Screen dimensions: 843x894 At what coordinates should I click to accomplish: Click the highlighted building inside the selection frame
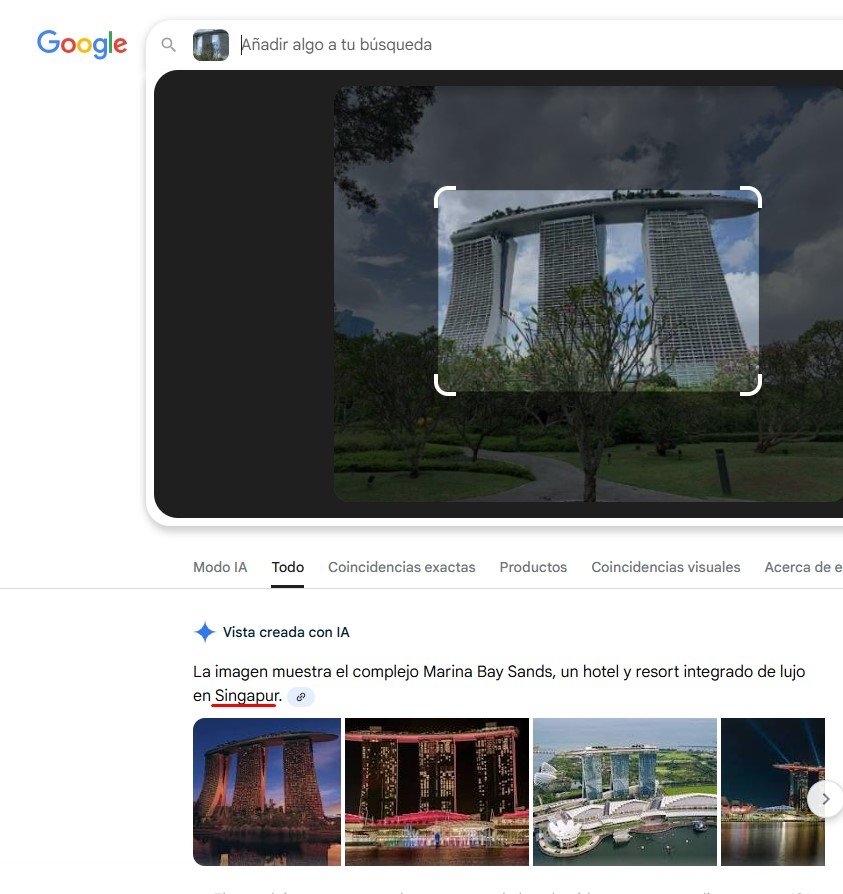[598, 290]
